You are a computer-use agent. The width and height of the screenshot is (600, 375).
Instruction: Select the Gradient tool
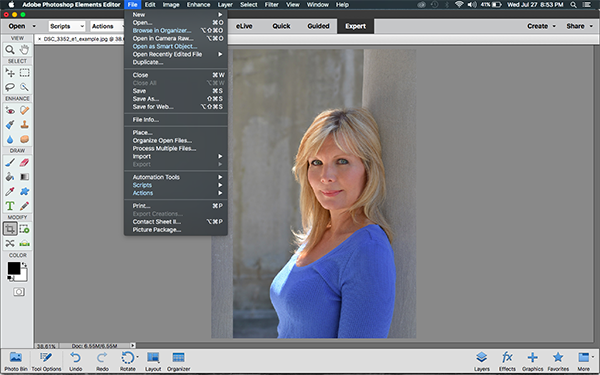point(24,177)
